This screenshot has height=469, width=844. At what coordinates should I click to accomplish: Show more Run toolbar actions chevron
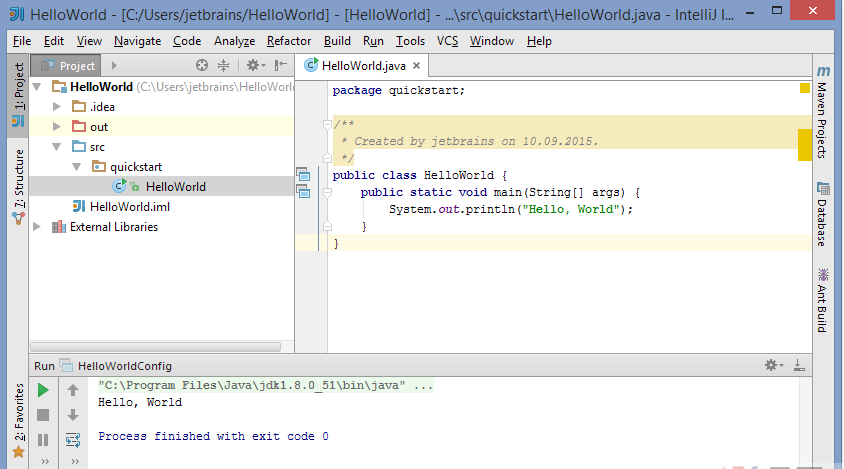(45, 461)
